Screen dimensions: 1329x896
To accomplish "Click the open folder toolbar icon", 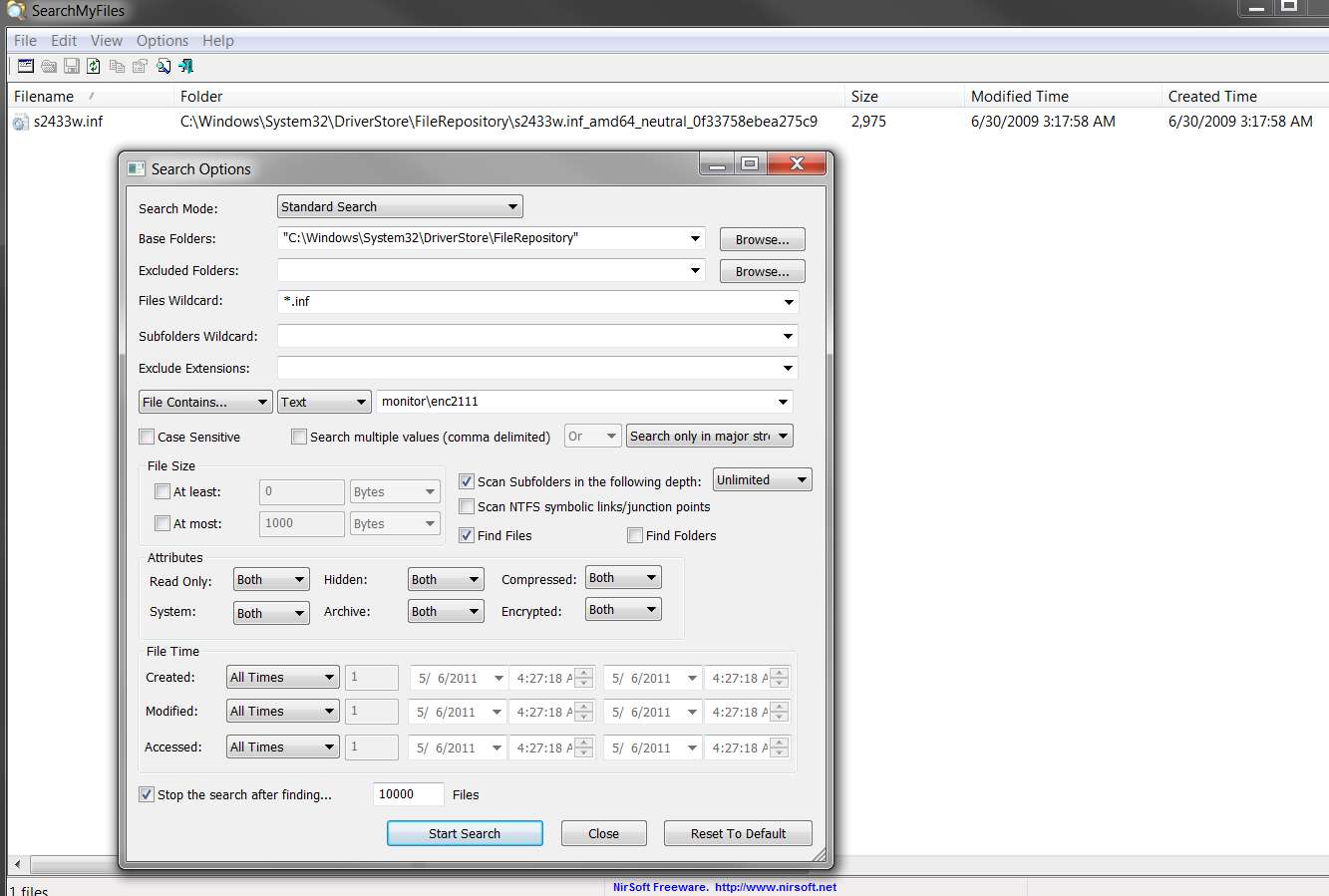I will coord(49,66).
